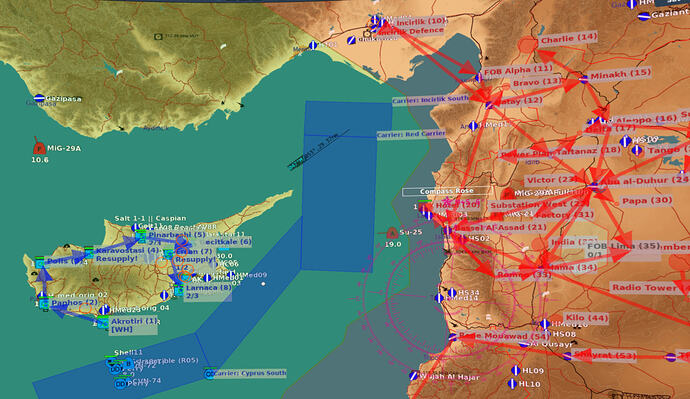
Task: Click the Pinarbashi airbase icon
Action: 141,236
